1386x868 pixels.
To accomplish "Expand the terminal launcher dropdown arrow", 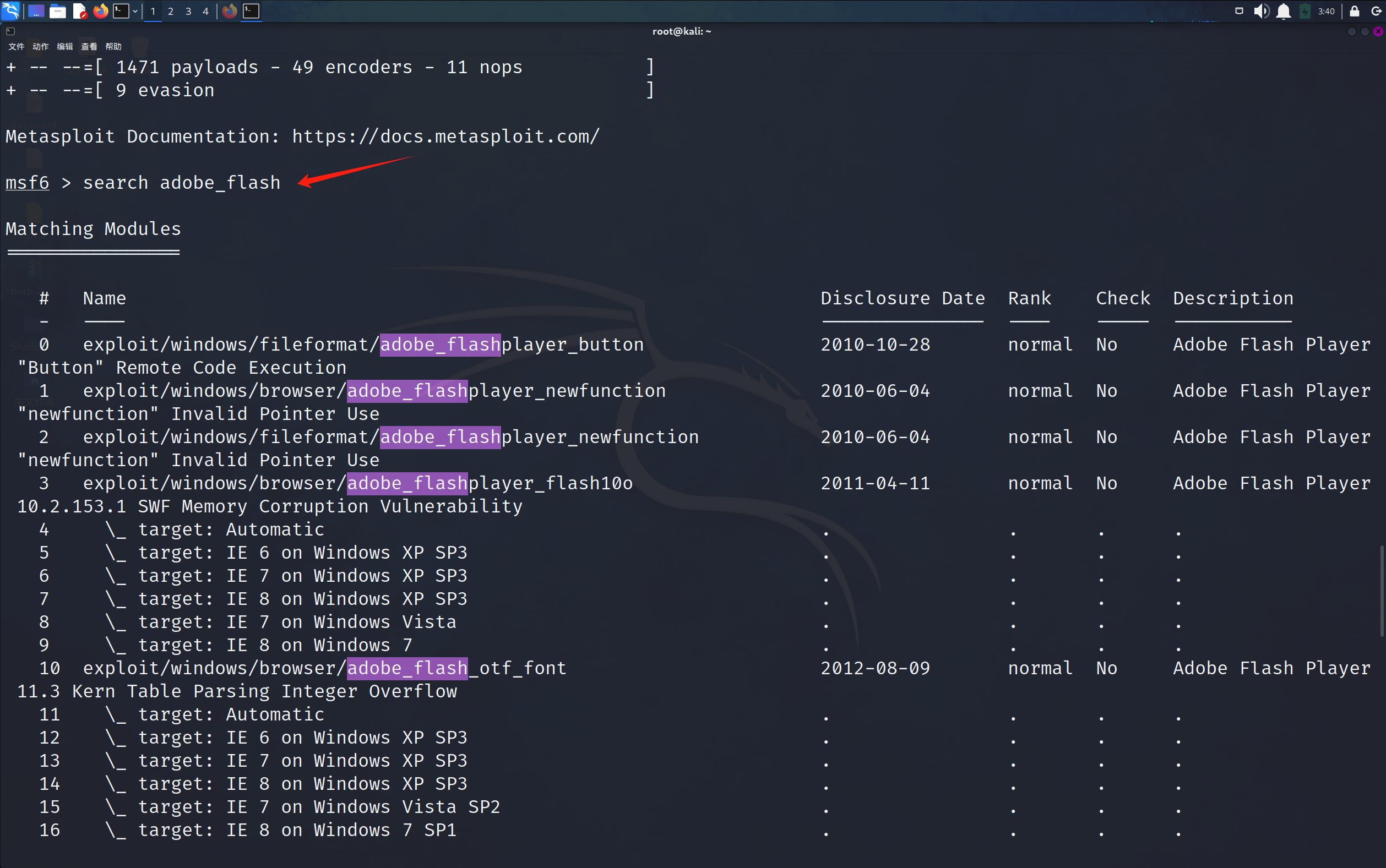I will point(135,11).
